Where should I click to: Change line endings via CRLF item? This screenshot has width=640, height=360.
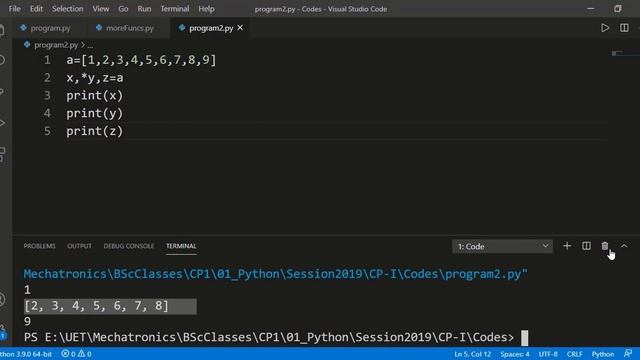tap(574, 354)
